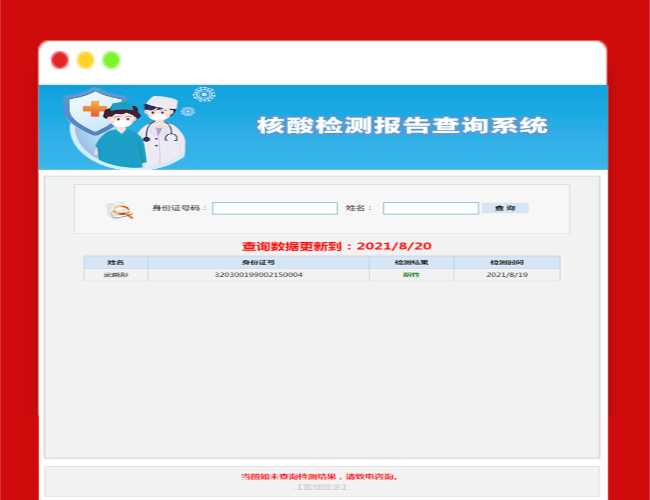
Task: Click the 检测时间 column header
Action: pyautogui.click(x=506, y=262)
